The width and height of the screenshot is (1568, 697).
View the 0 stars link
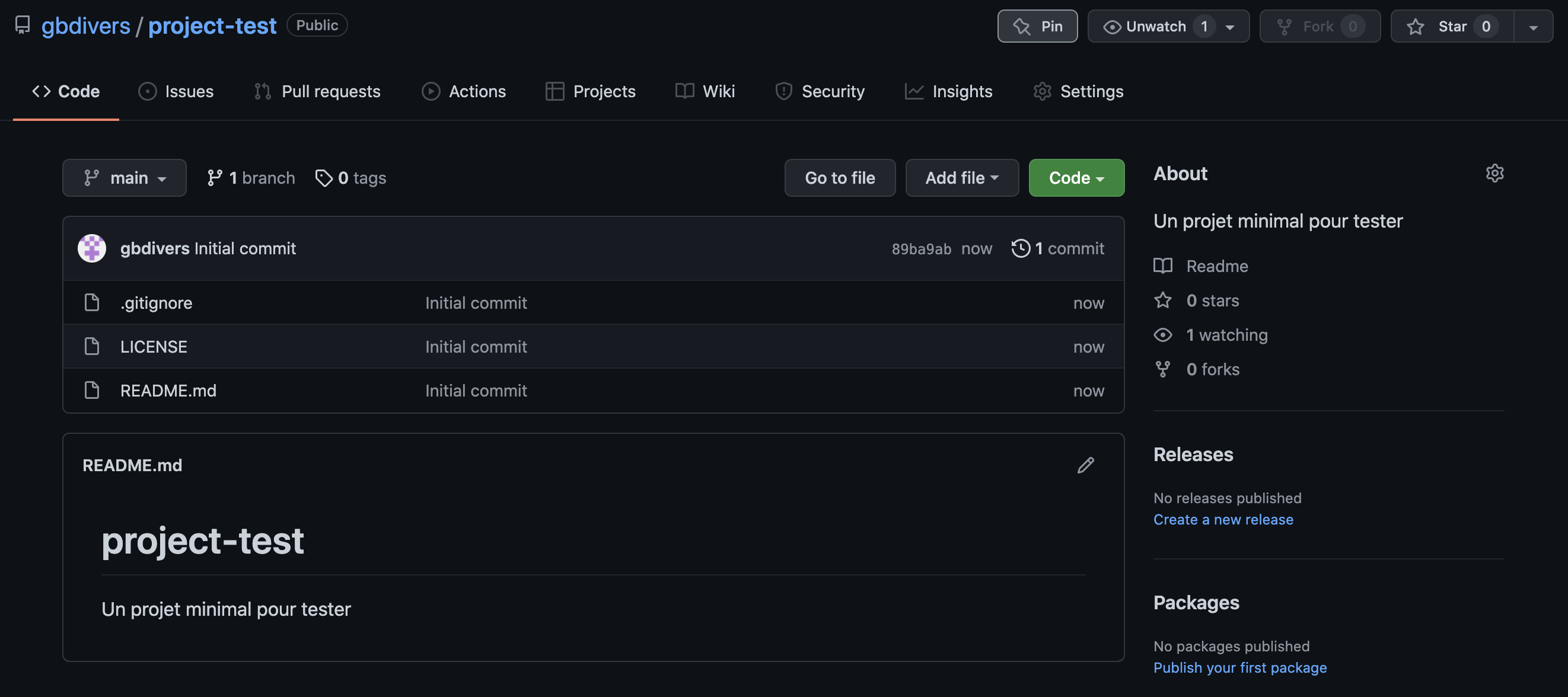point(1196,300)
